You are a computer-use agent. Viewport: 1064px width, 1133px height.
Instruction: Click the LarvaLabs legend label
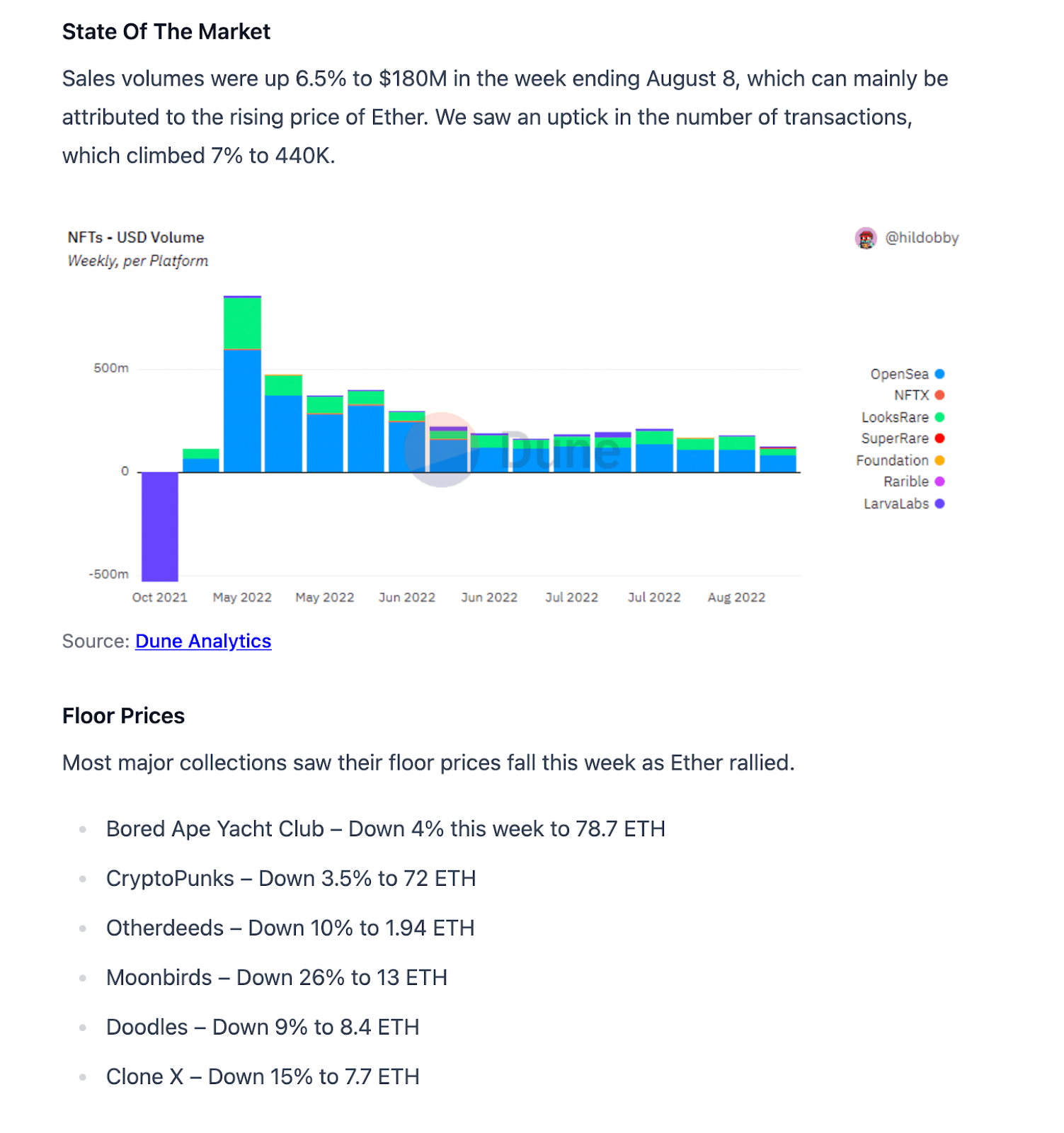click(x=896, y=503)
